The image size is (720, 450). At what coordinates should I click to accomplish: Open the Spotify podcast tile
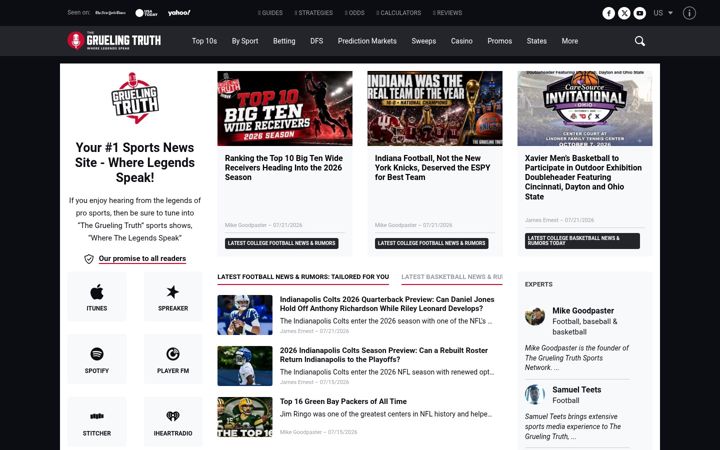click(97, 359)
